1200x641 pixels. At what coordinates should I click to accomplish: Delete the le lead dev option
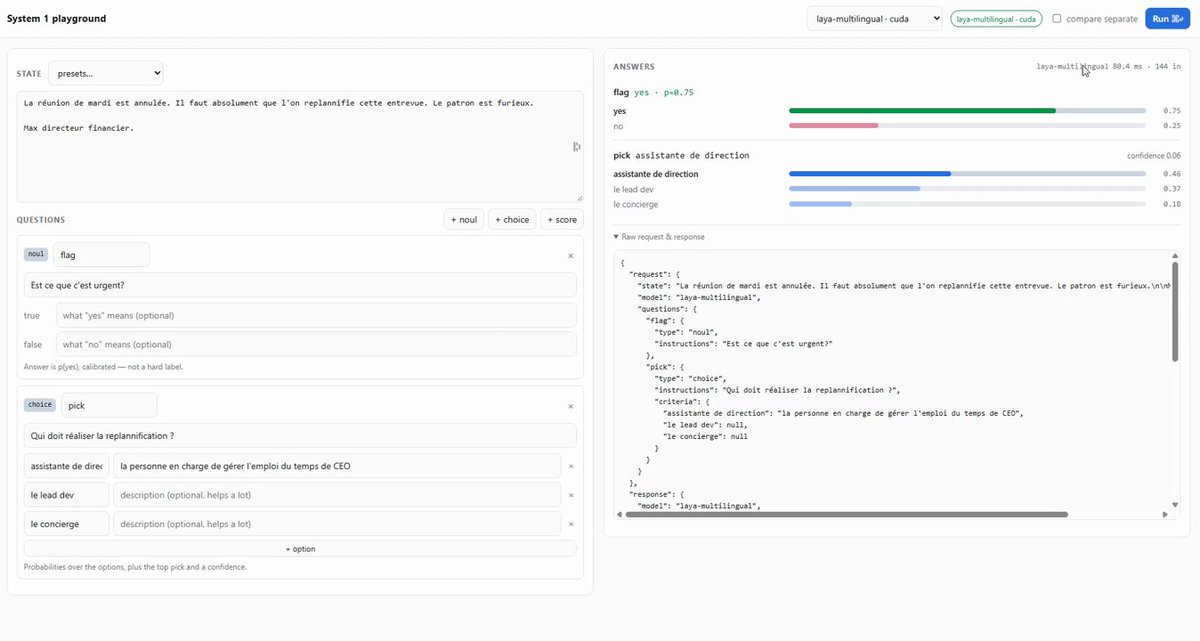coord(571,495)
